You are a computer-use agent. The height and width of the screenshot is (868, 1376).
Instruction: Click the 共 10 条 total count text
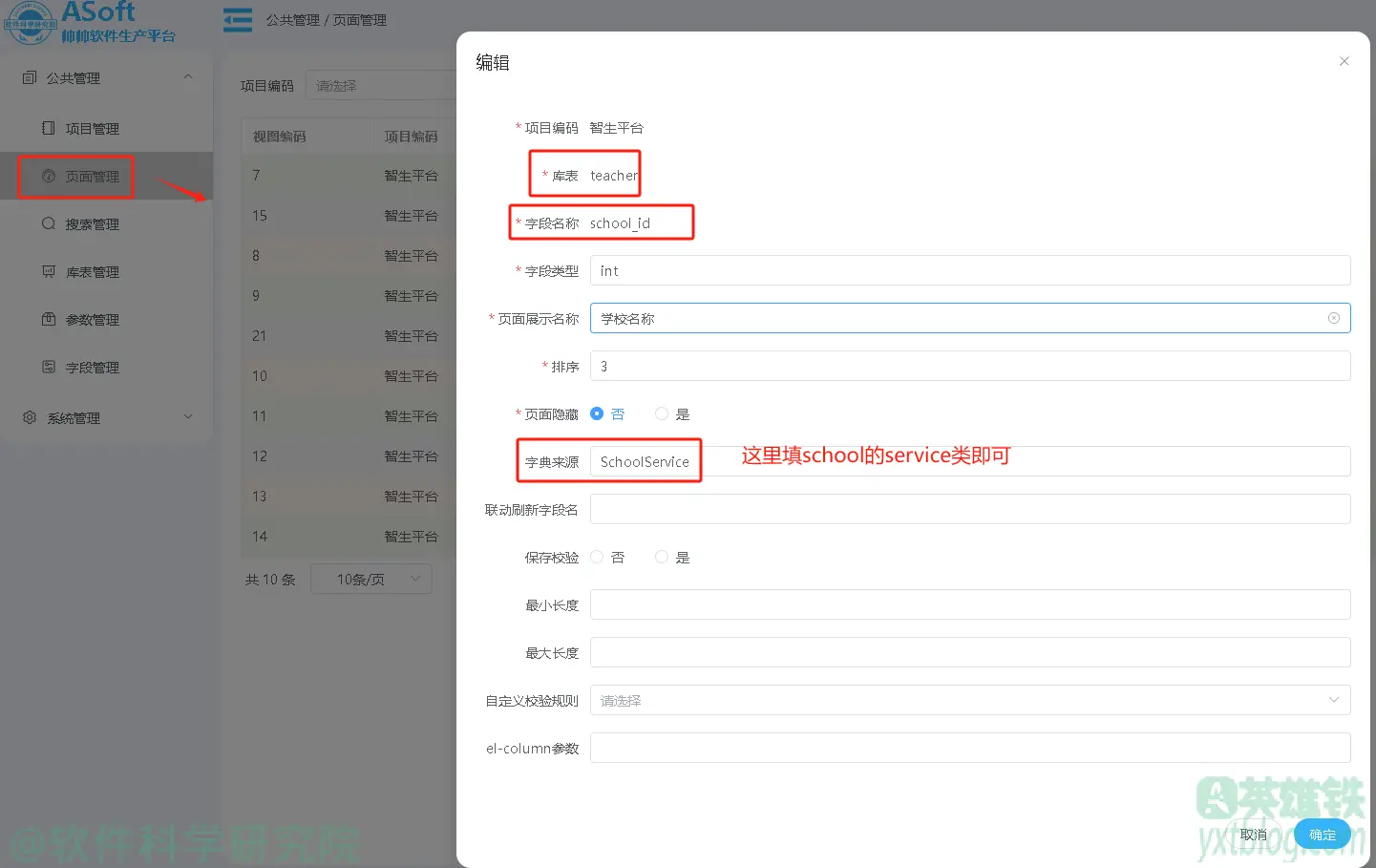(x=270, y=579)
